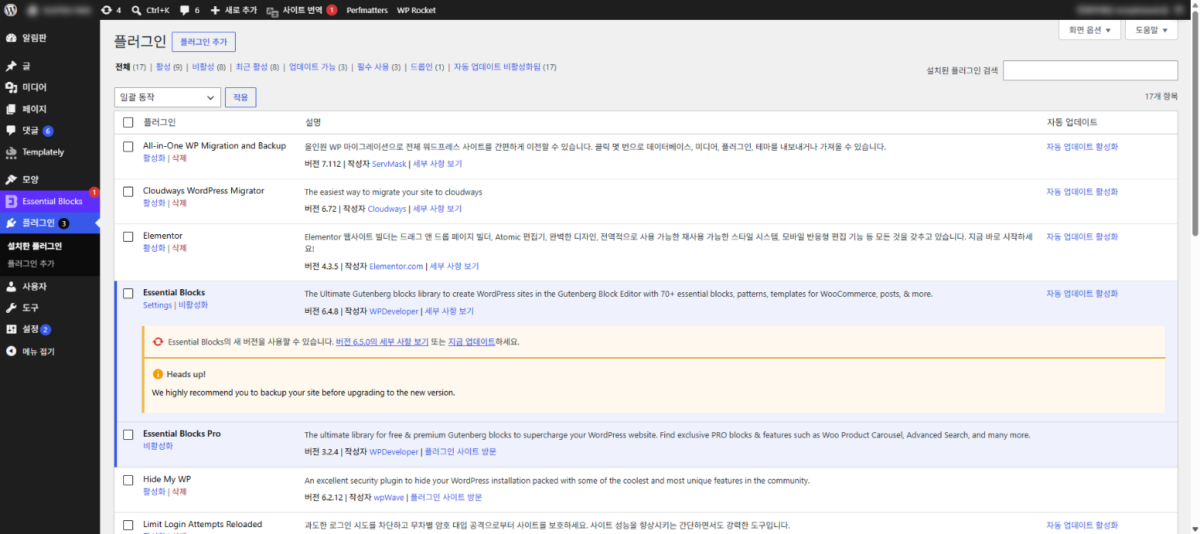Filter plugins by 활성 (9)

(x=169, y=67)
